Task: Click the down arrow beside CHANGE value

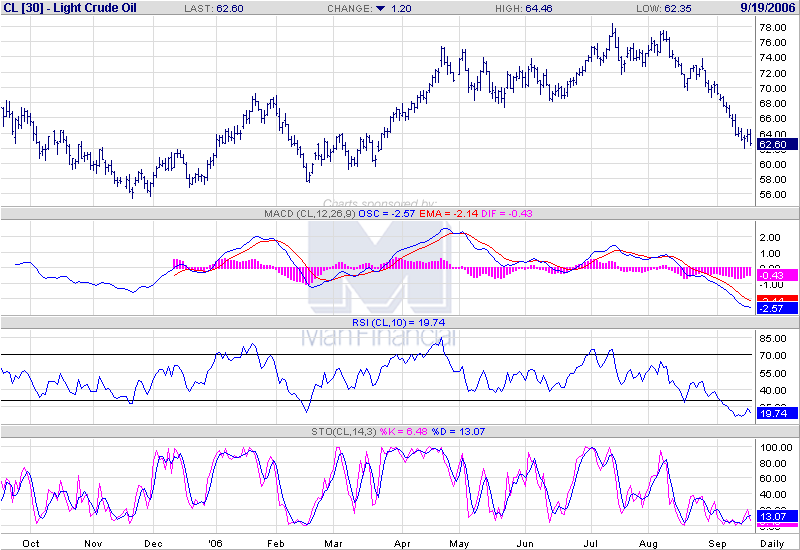Action: (380, 8)
